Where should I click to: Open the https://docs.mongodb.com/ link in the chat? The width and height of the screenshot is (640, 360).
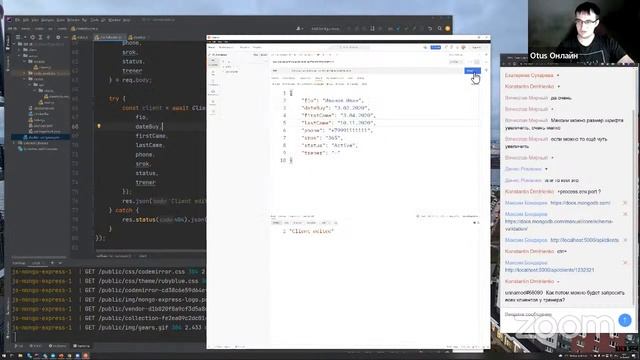tap(580, 203)
